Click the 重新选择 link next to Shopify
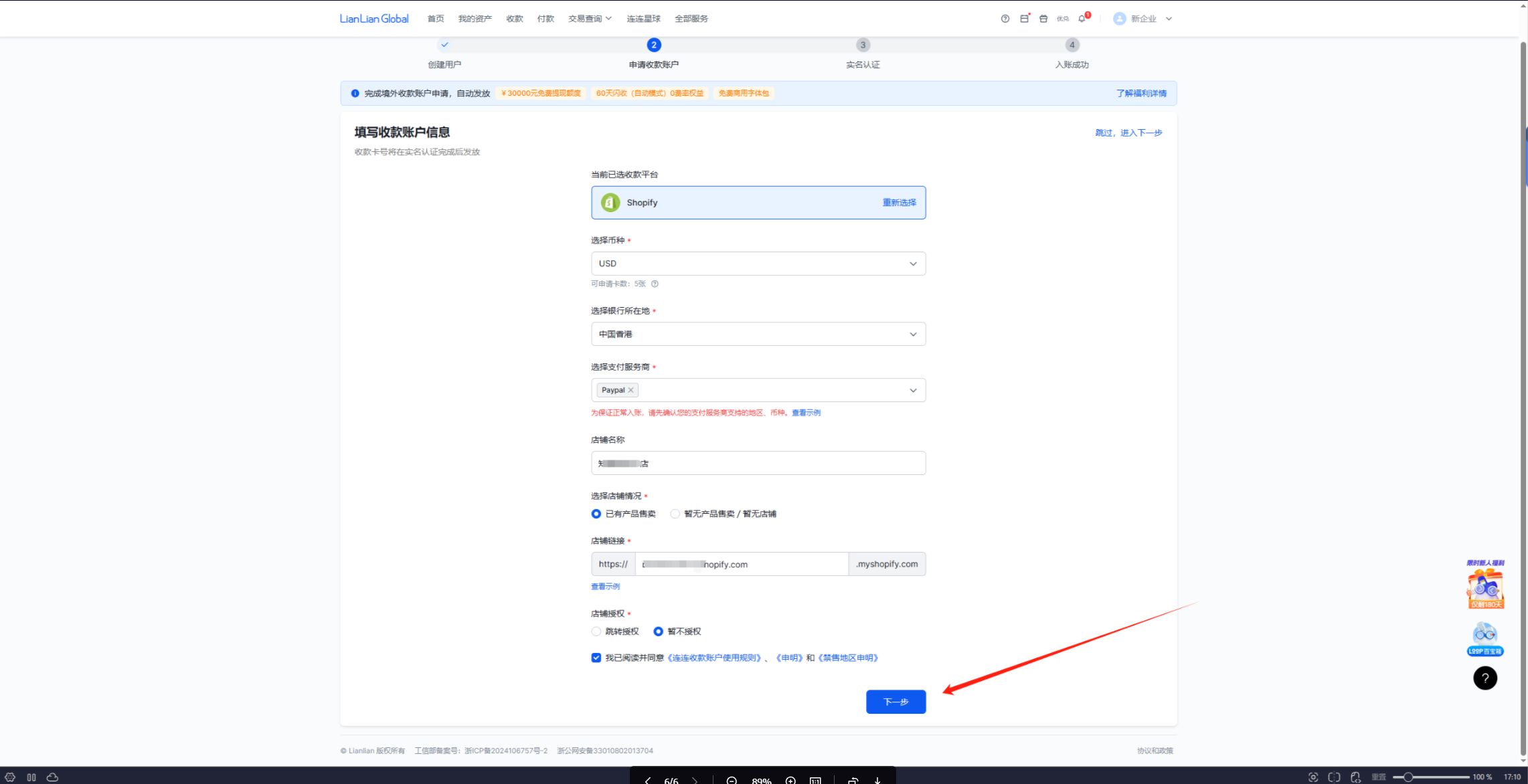Image resolution: width=1528 pixels, height=784 pixels. tap(899, 203)
